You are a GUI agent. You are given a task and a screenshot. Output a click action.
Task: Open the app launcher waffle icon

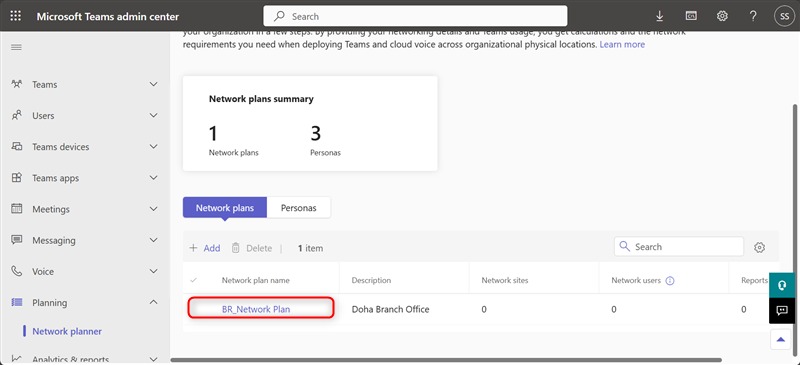pyautogui.click(x=16, y=16)
